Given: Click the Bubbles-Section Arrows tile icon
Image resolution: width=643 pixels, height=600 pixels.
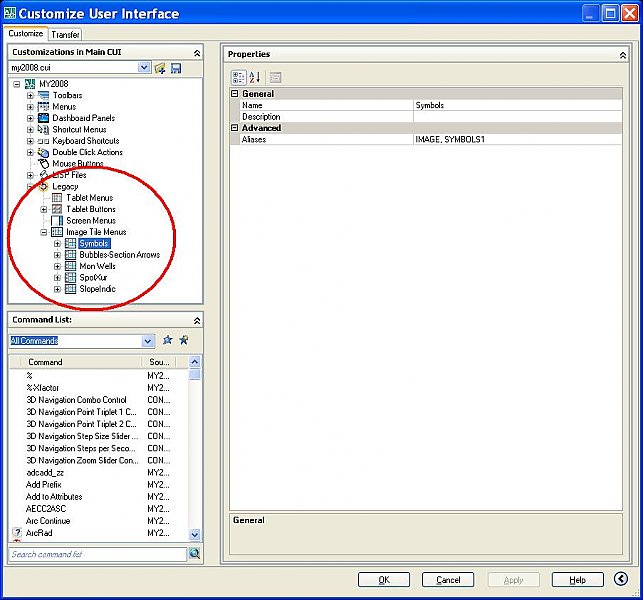Looking at the screenshot, I should coord(71,255).
